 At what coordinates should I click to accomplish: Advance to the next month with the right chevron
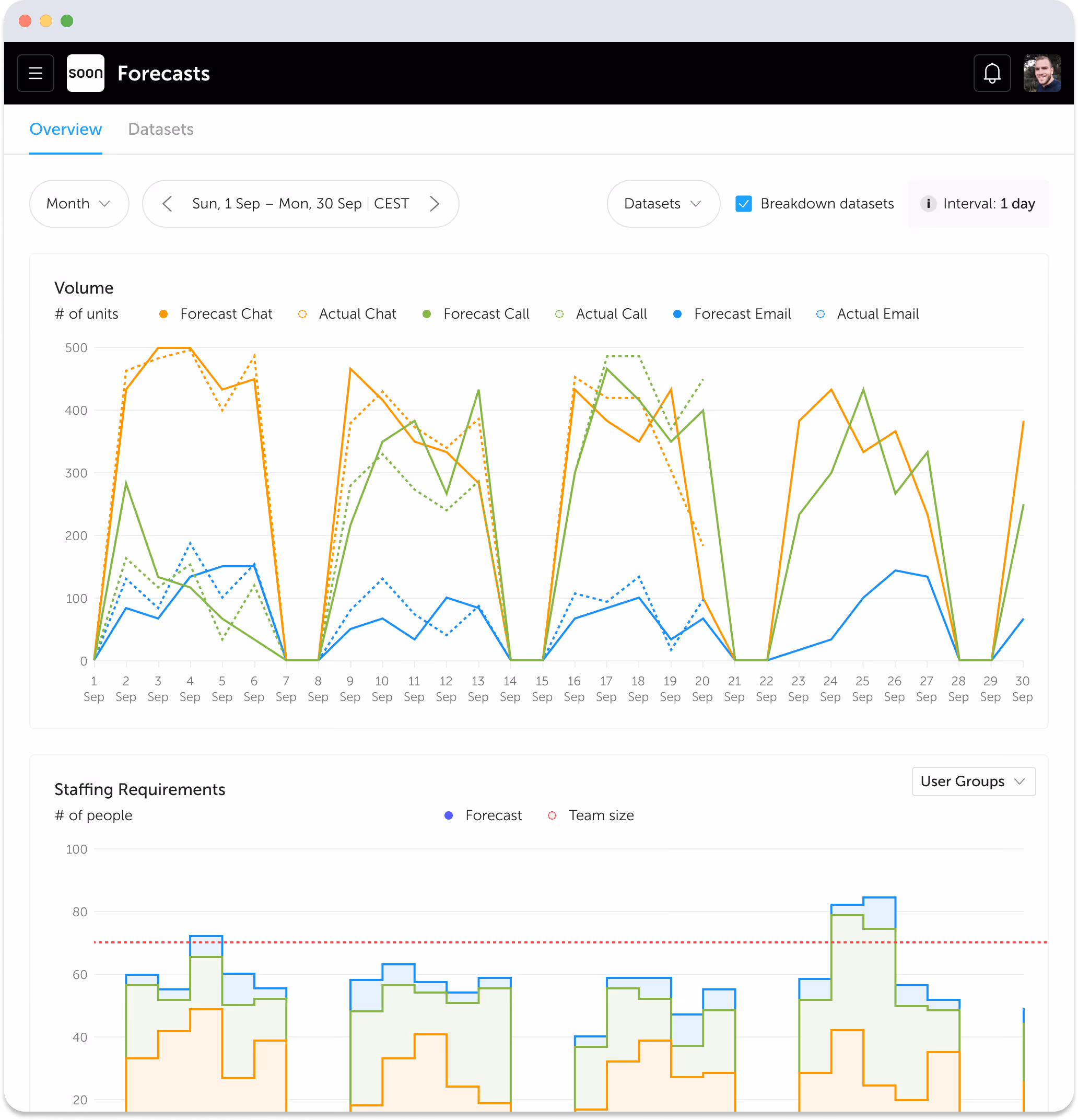click(435, 203)
